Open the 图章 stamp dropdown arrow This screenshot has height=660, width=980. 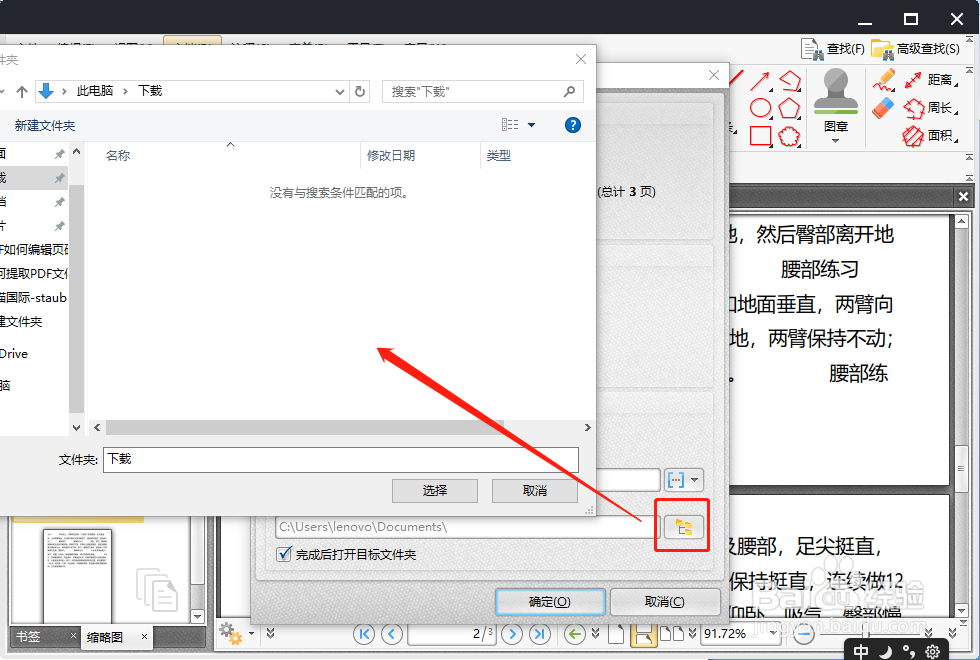pyautogui.click(x=836, y=141)
